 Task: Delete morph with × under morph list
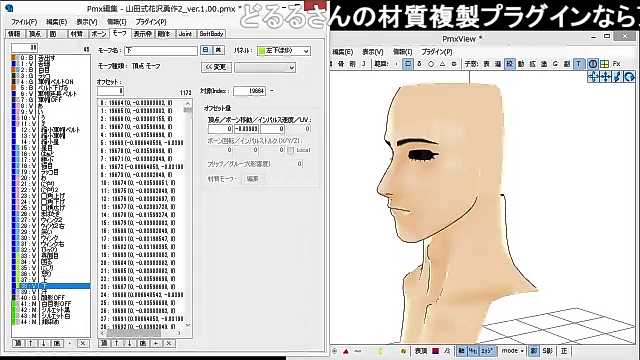click(x=82, y=343)
